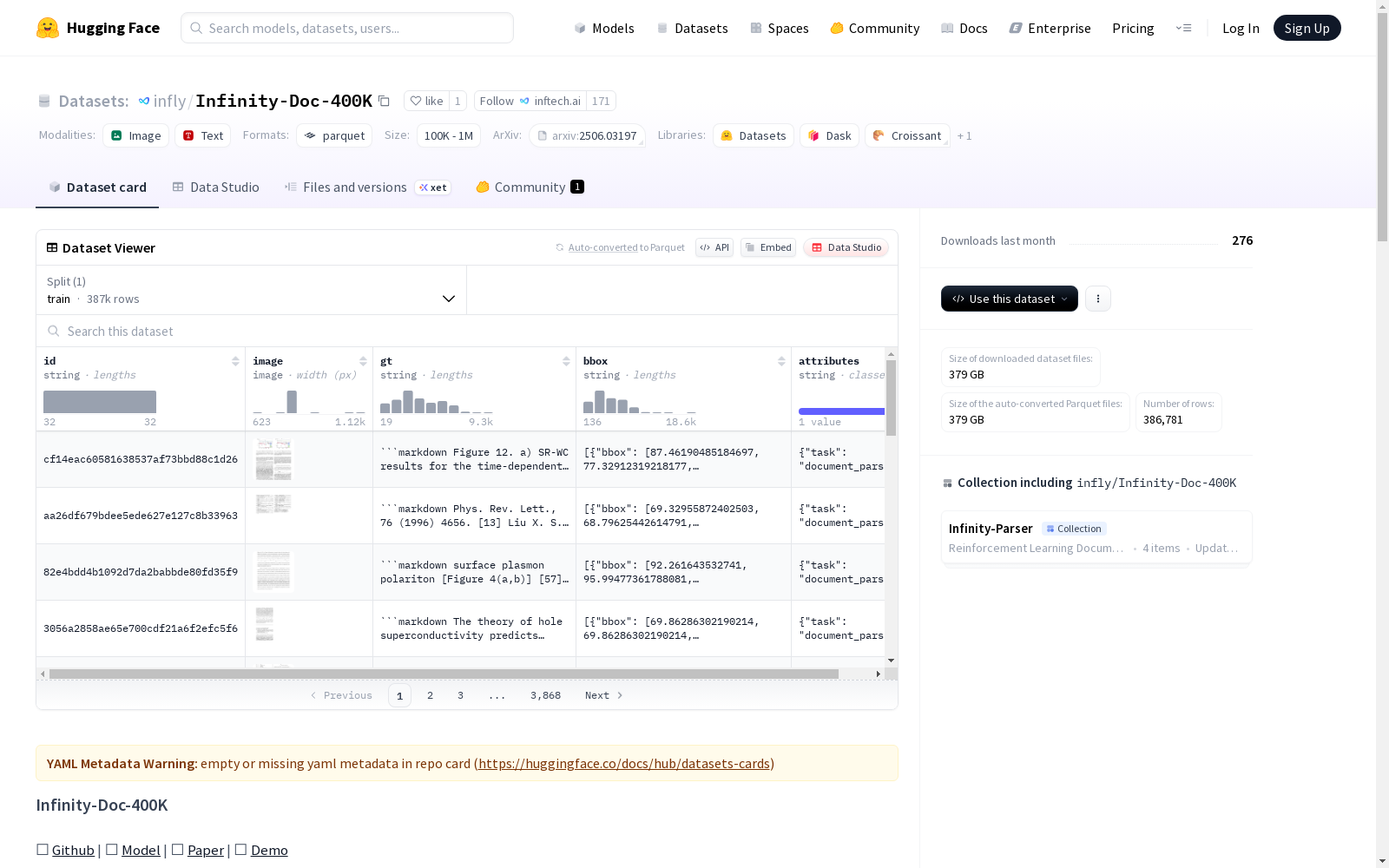This screenshot has width=1389, height=868.
Task: Open the Infinity-Parser collection card
Action: pos(1096,537)
